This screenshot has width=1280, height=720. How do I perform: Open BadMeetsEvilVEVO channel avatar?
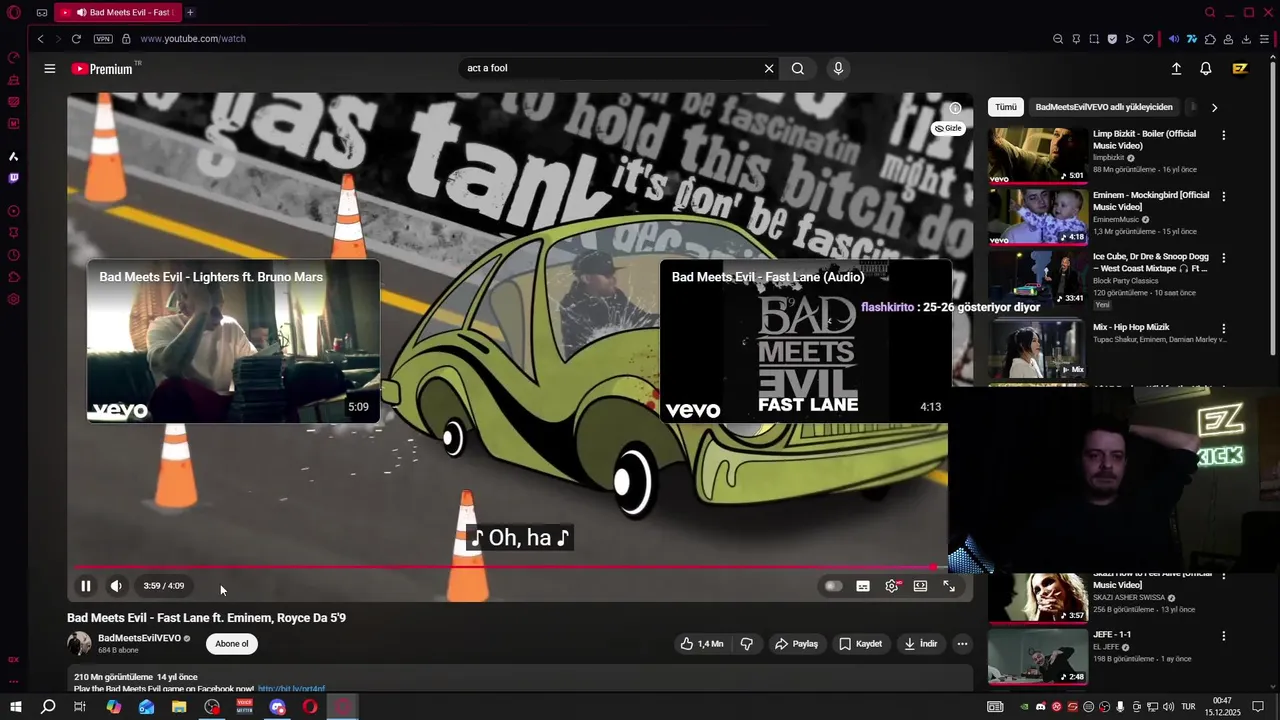pos(79,644)
